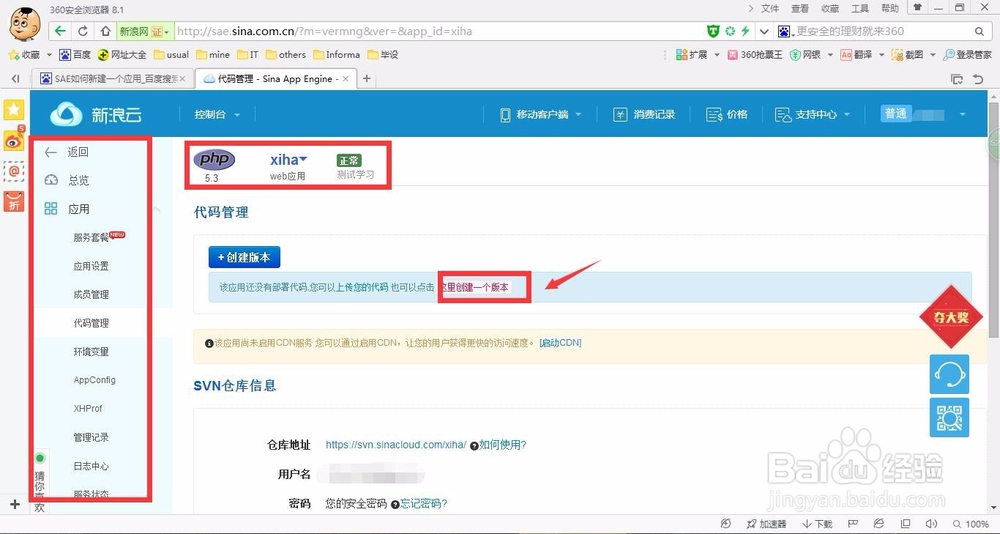Open the Weibo sidebar icon

click(14, 140)
